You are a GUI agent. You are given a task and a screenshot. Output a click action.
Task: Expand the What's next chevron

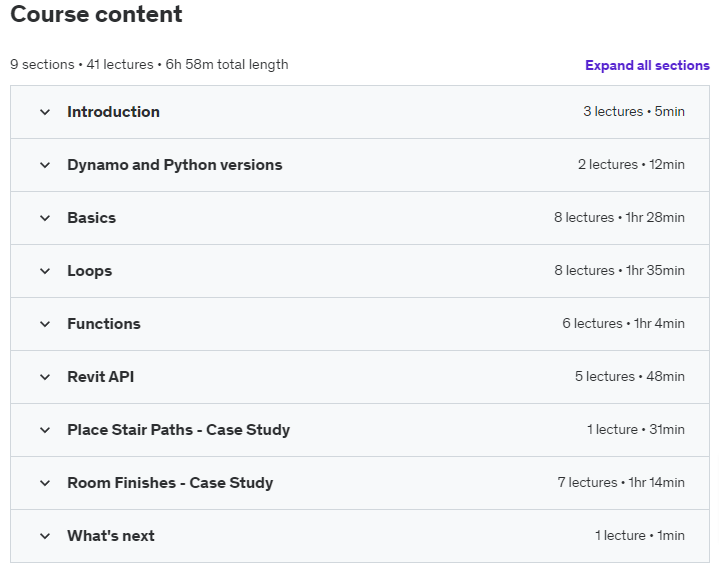click(x=45, y=536)
